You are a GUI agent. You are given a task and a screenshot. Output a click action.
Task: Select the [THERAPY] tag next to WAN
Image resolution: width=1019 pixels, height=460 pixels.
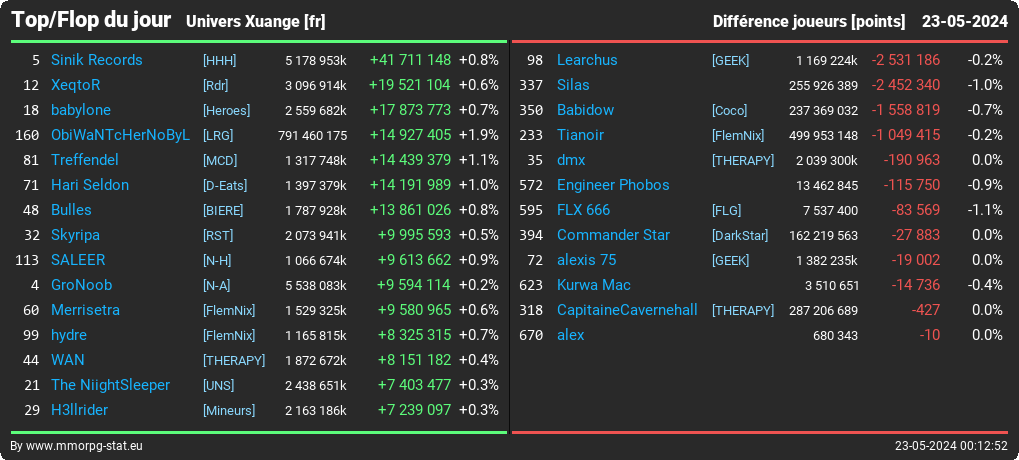point(234,361)
